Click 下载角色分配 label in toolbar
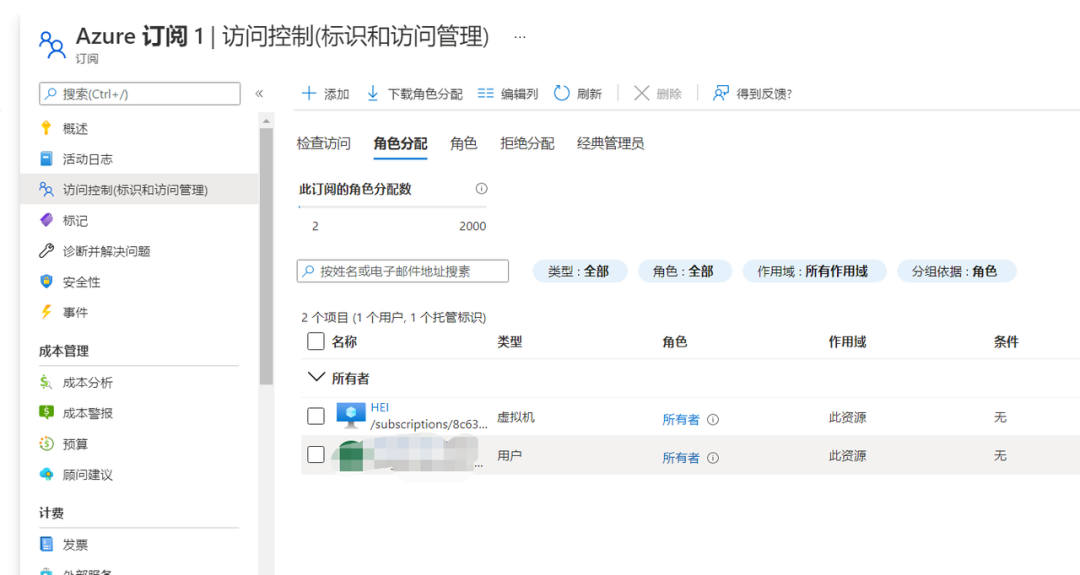1080x575 pixels. click(x=425, y=94)
